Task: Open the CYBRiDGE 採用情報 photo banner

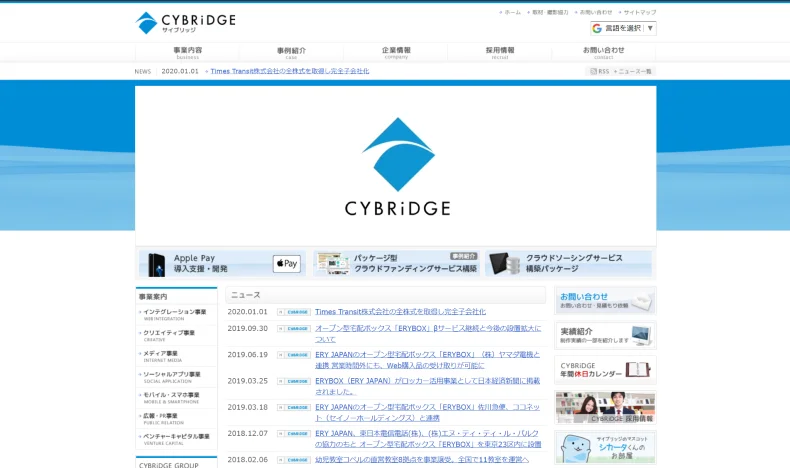Action: point(605,408)
